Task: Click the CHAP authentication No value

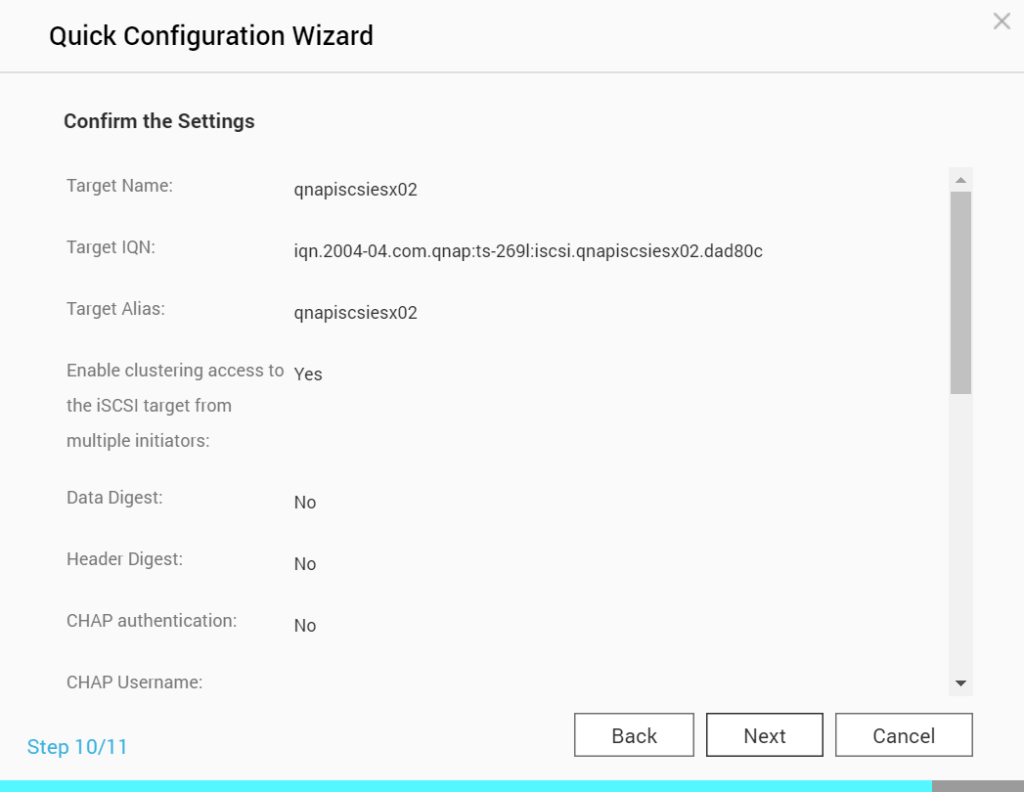Action: click(305, 626)
